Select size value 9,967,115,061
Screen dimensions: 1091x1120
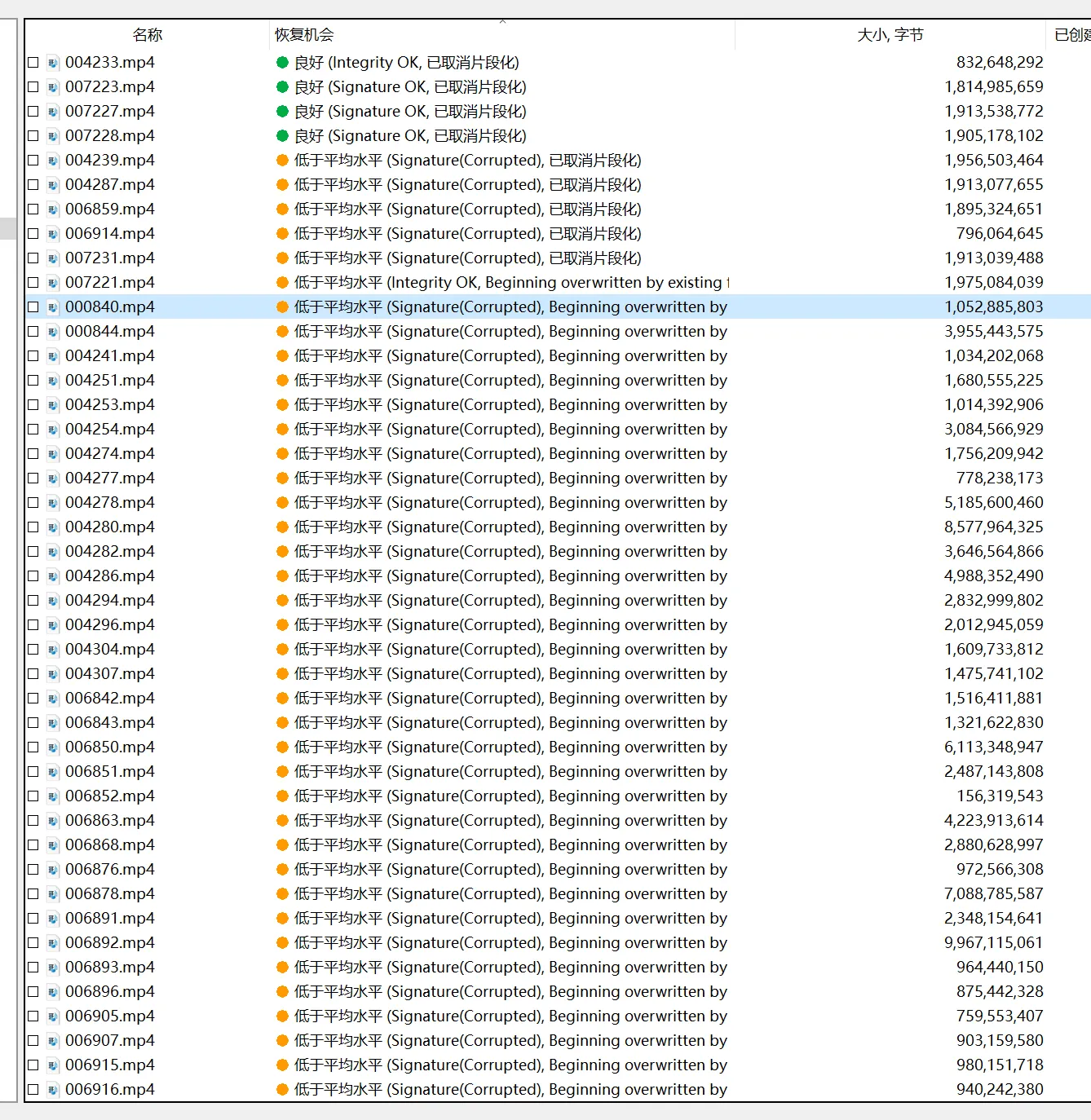point(993,943)
